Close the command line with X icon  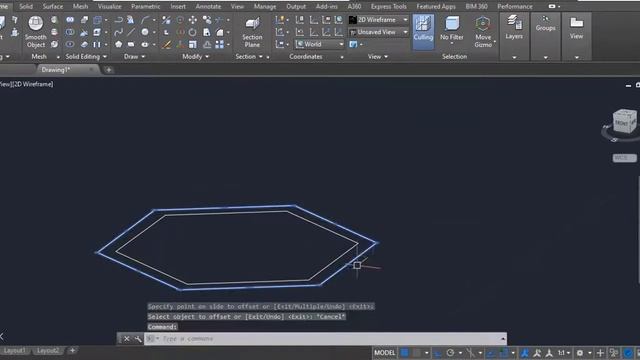(127, 339)
